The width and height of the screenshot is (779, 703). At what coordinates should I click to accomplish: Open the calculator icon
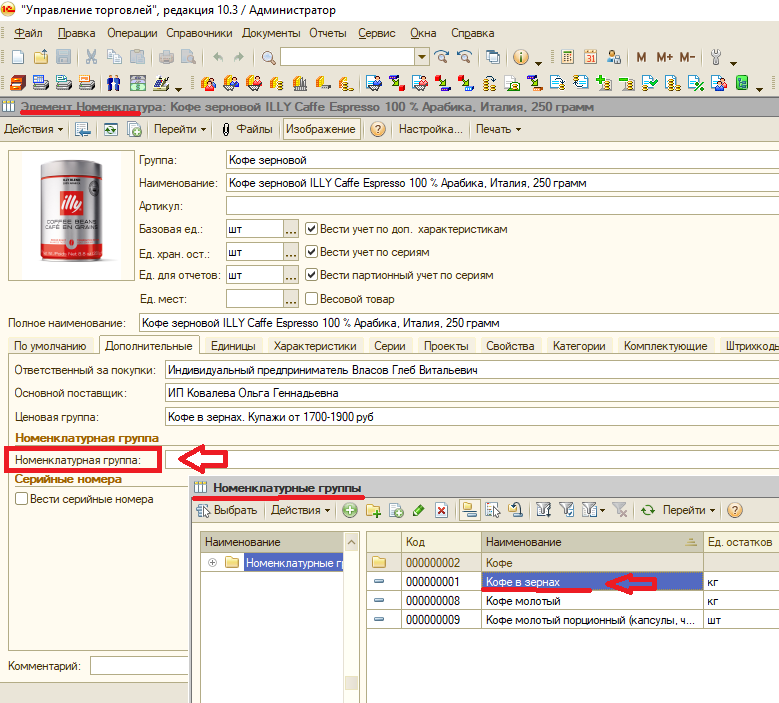[567, 57]
